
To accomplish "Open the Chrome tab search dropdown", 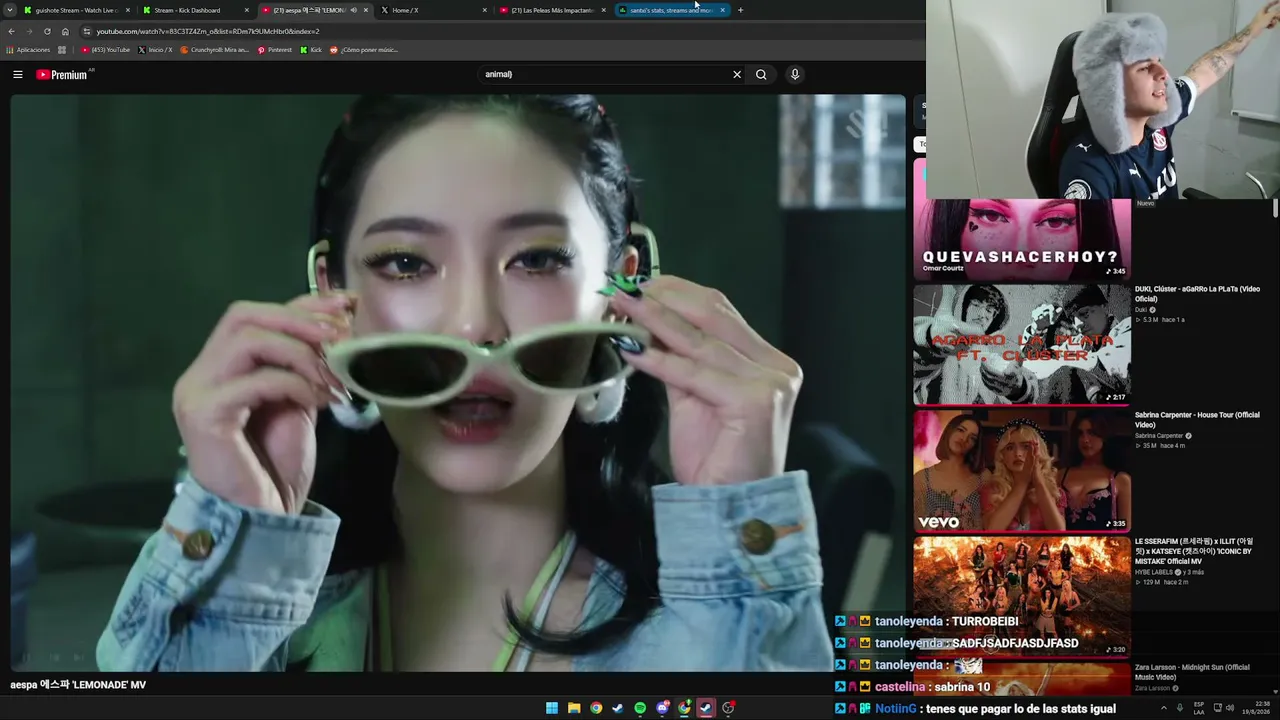I will coord(10,10).
